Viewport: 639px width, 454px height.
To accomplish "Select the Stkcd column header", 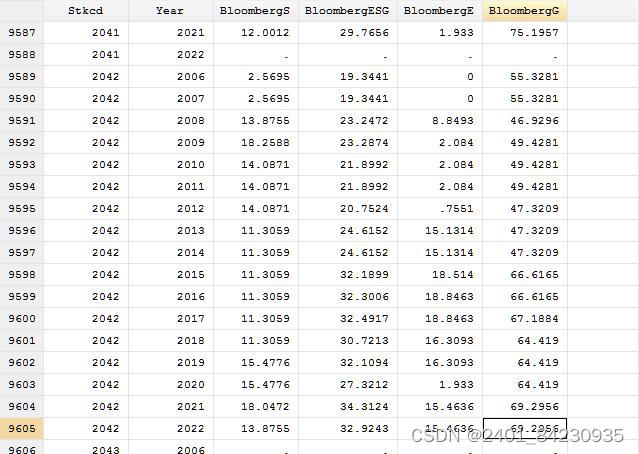I will pos(86,11).
